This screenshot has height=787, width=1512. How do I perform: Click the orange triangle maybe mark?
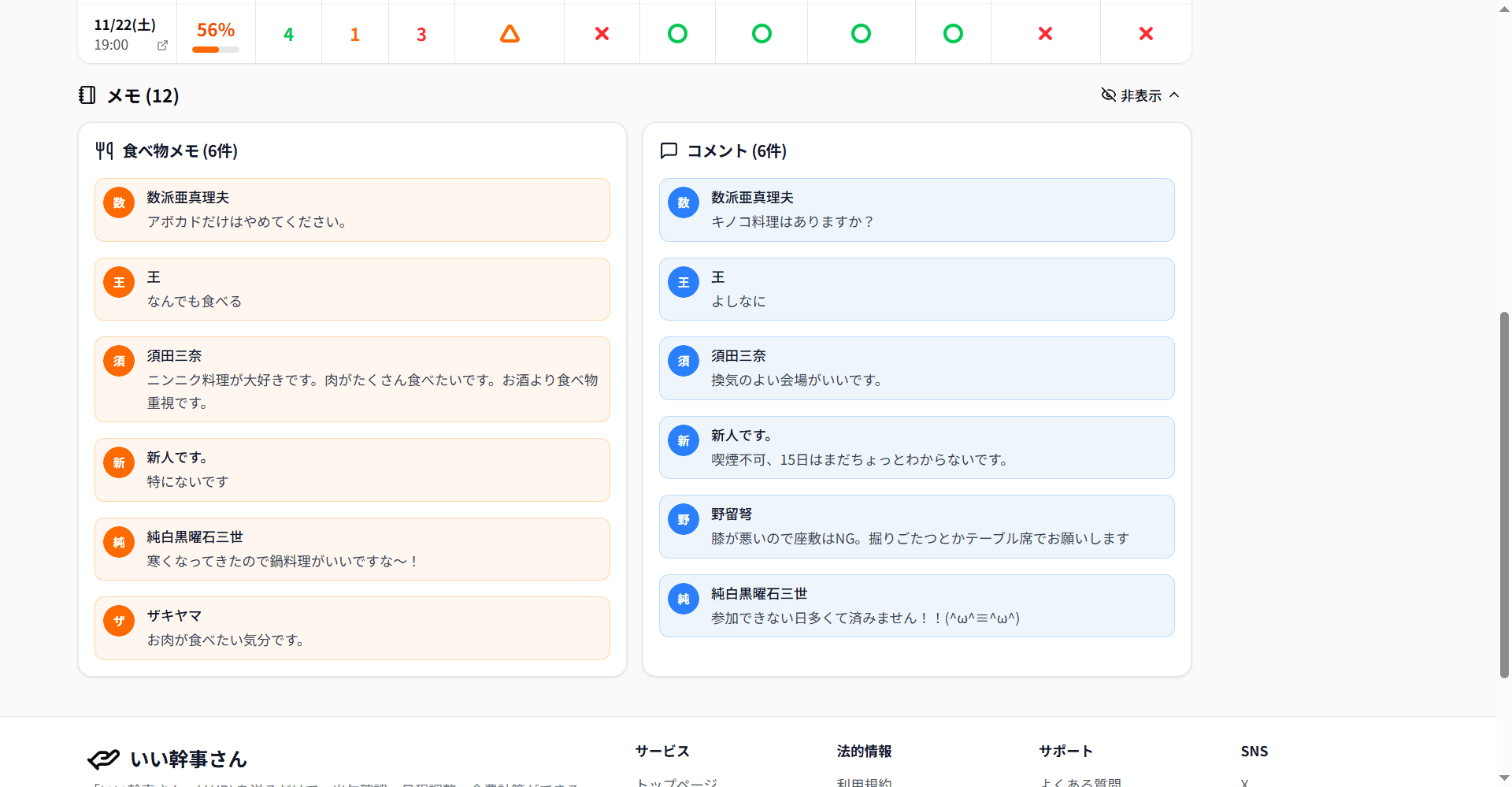pos(510,34)
